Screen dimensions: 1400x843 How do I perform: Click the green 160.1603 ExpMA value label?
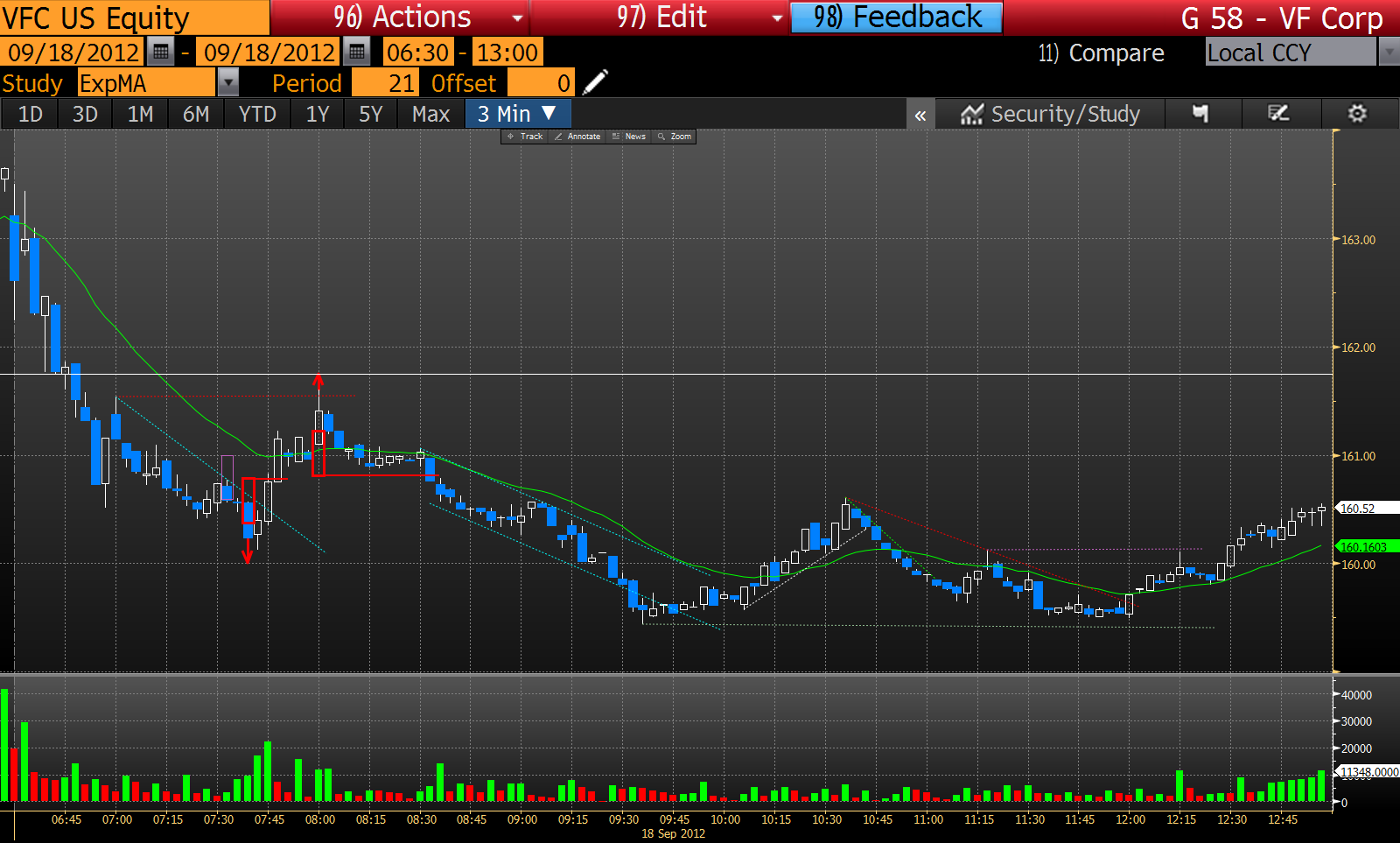tap(1366, 547)
